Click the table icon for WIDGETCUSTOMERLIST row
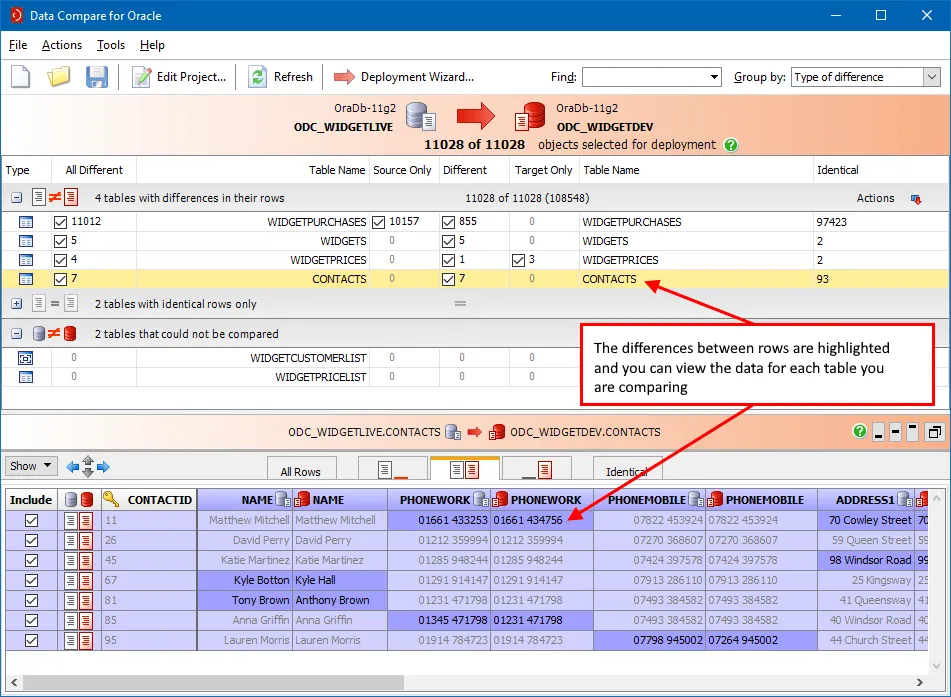The image size is (951, 697). pyautogui.click(x=26, y=357)
